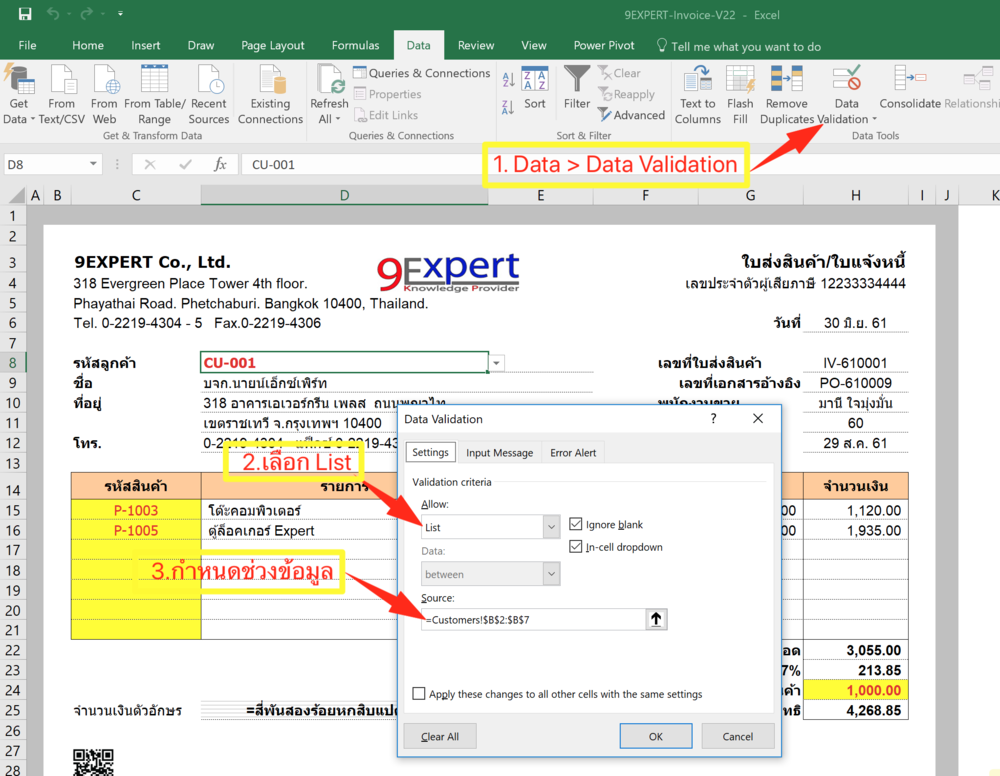
Task: Run Flash Fill
Action: pos(740,93)
